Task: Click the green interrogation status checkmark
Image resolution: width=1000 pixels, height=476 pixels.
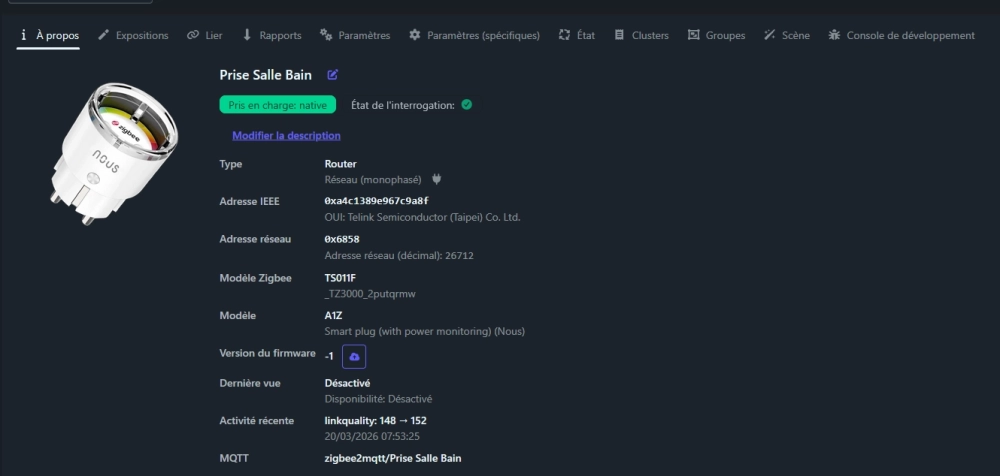Action: 467,105
